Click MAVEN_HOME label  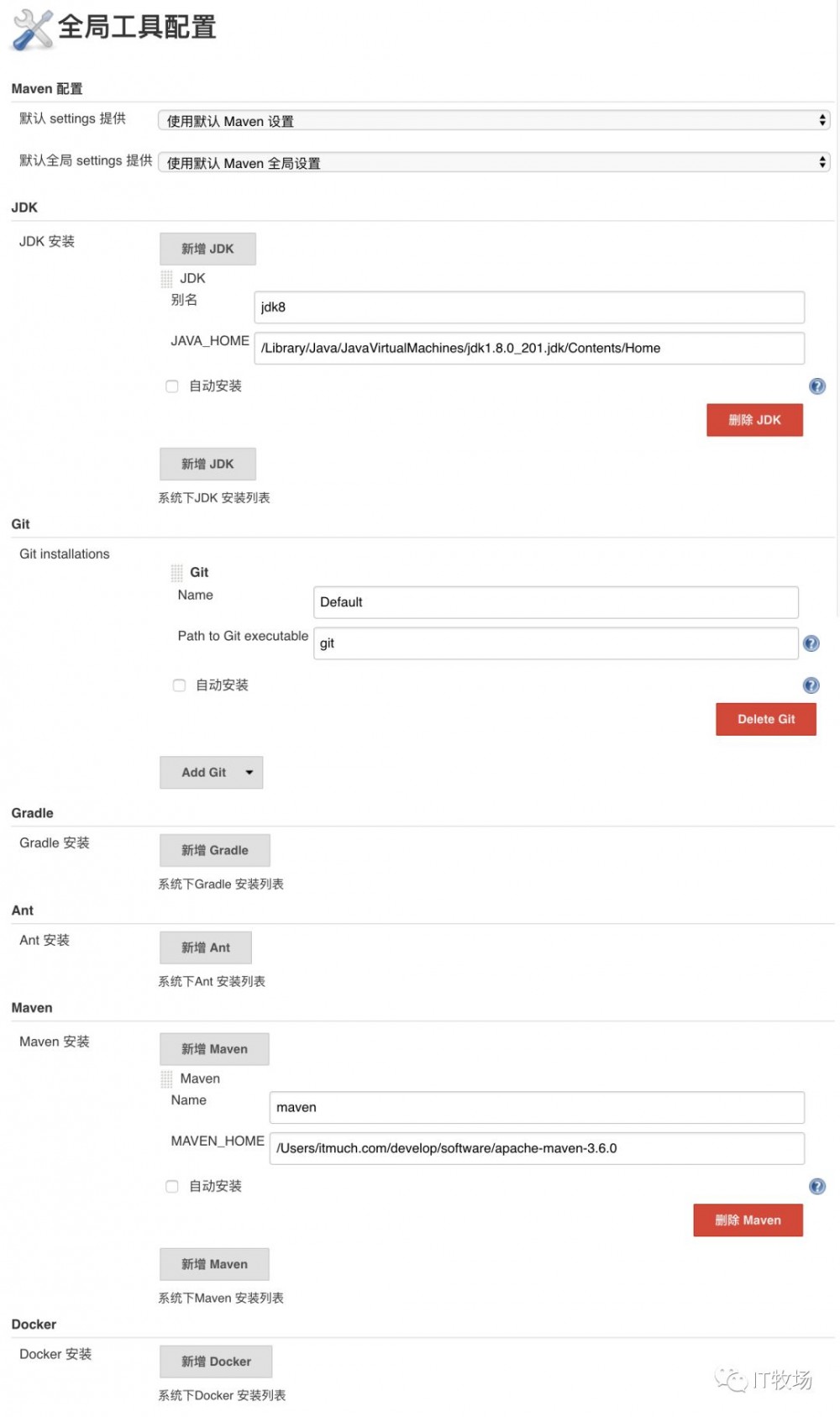218,1141
